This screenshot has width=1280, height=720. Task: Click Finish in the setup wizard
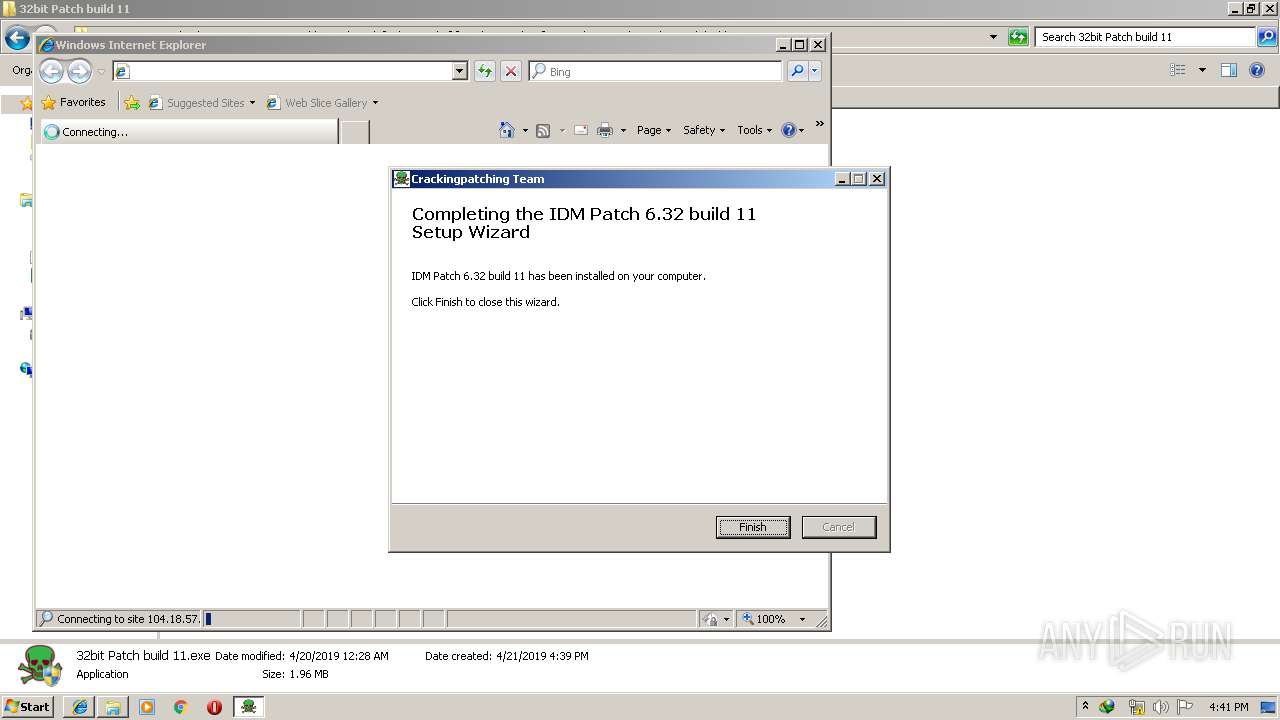pyautogui.click(x=753, y=527)
